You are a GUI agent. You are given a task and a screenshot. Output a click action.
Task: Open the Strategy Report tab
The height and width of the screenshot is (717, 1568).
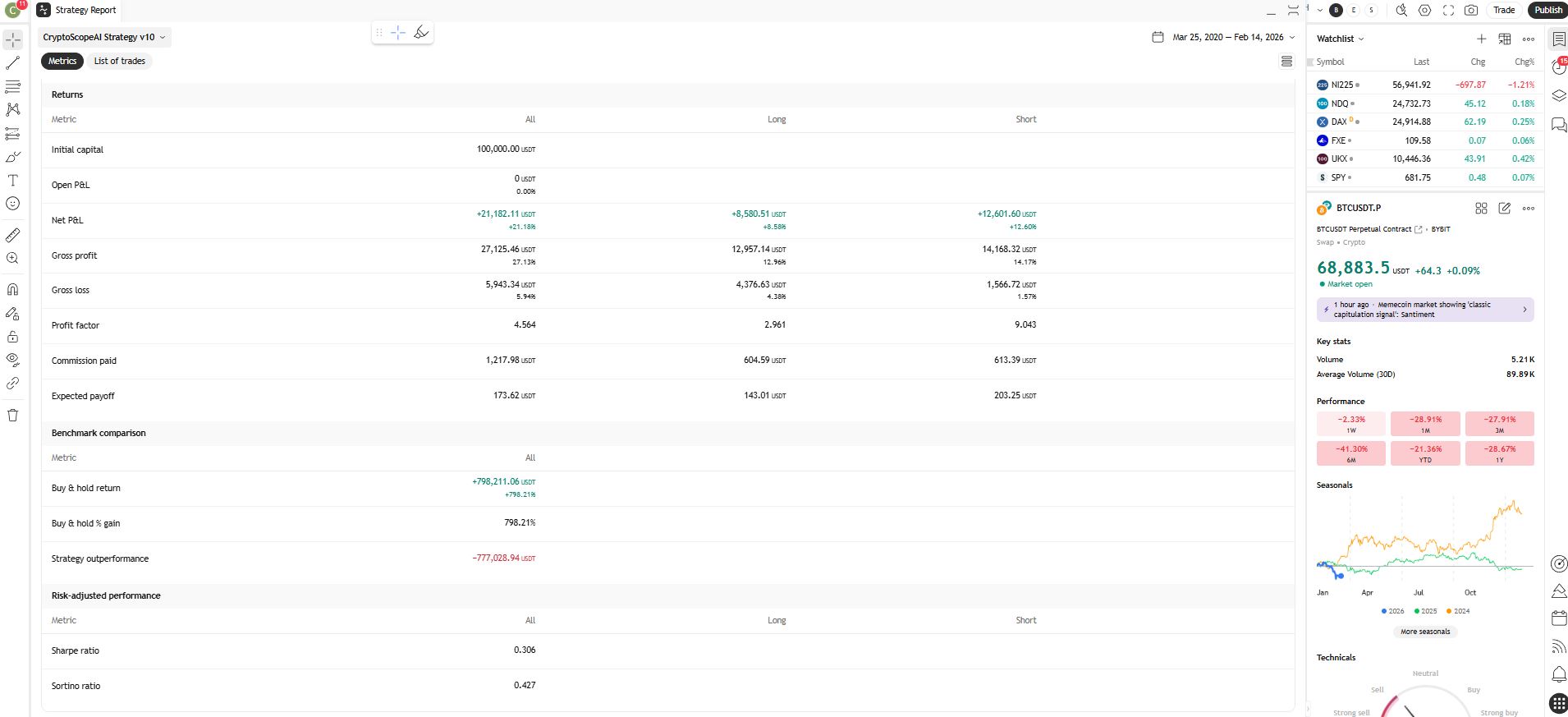coord(77,10)
